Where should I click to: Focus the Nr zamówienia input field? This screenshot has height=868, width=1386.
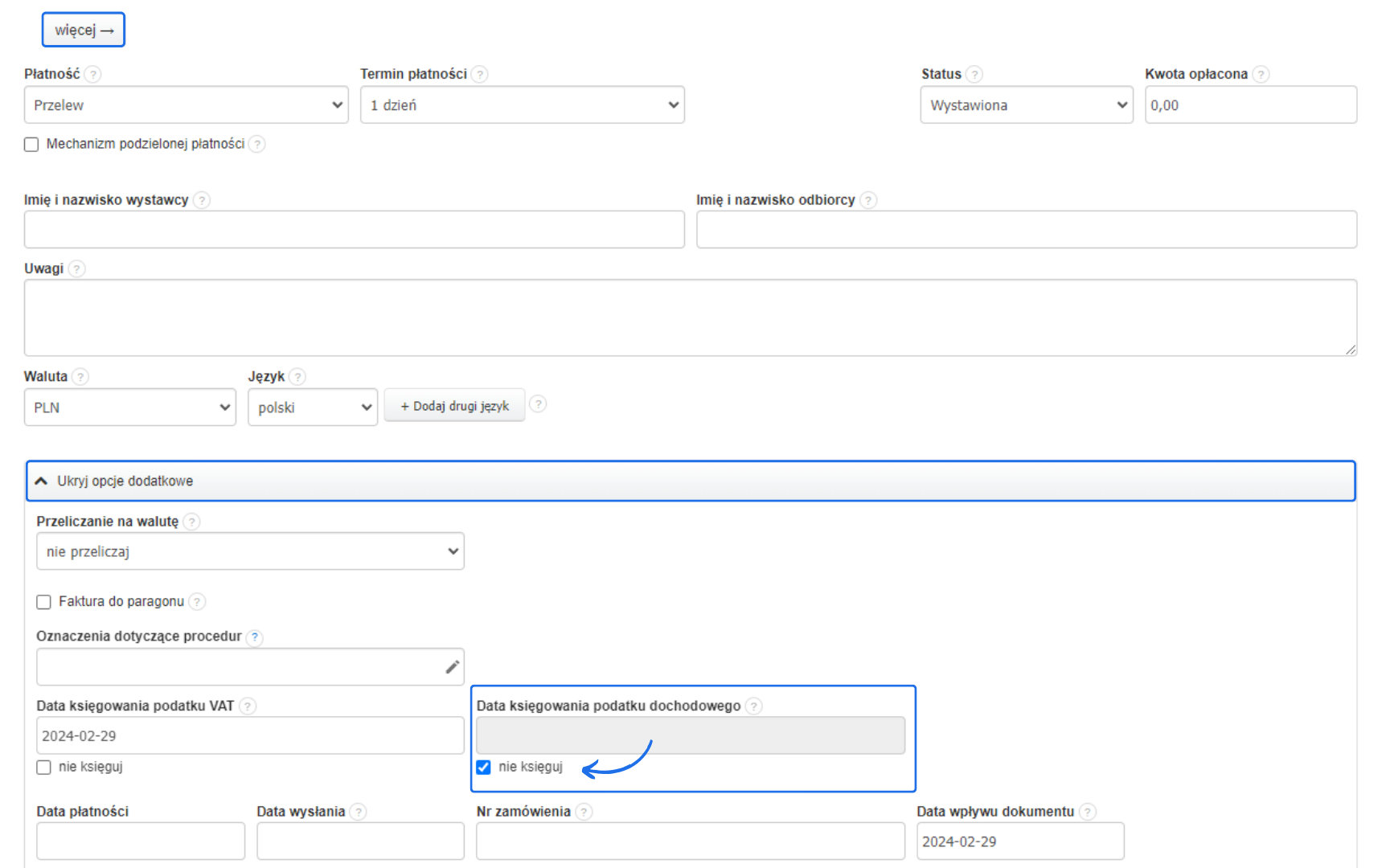point(690,841)
